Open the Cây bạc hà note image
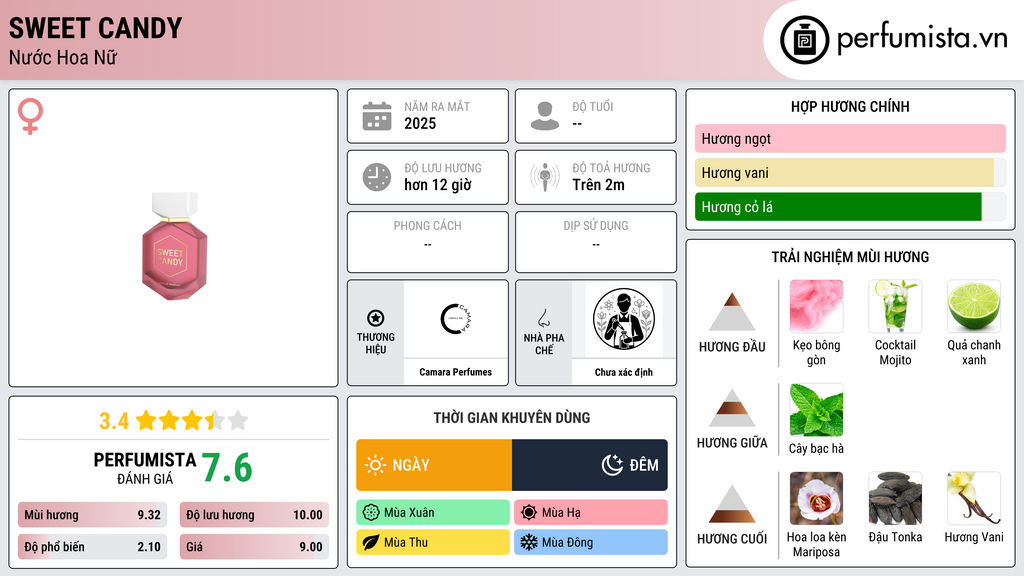The height and width of the screenshot is (576, 1024). point(816,410)
